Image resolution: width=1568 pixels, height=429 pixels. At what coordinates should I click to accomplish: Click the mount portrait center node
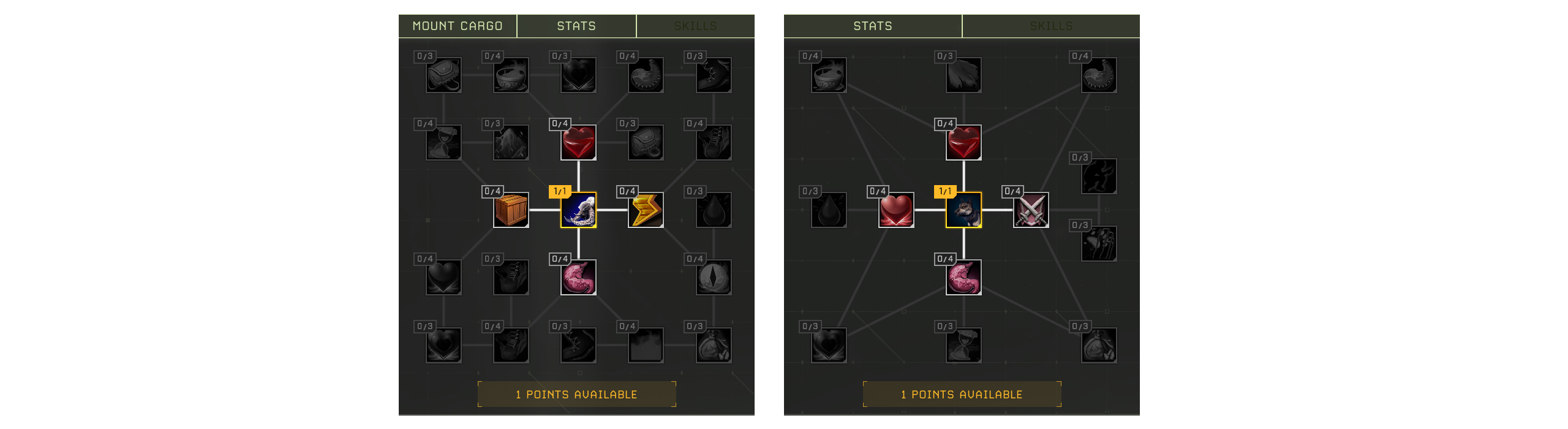(578, 210)
